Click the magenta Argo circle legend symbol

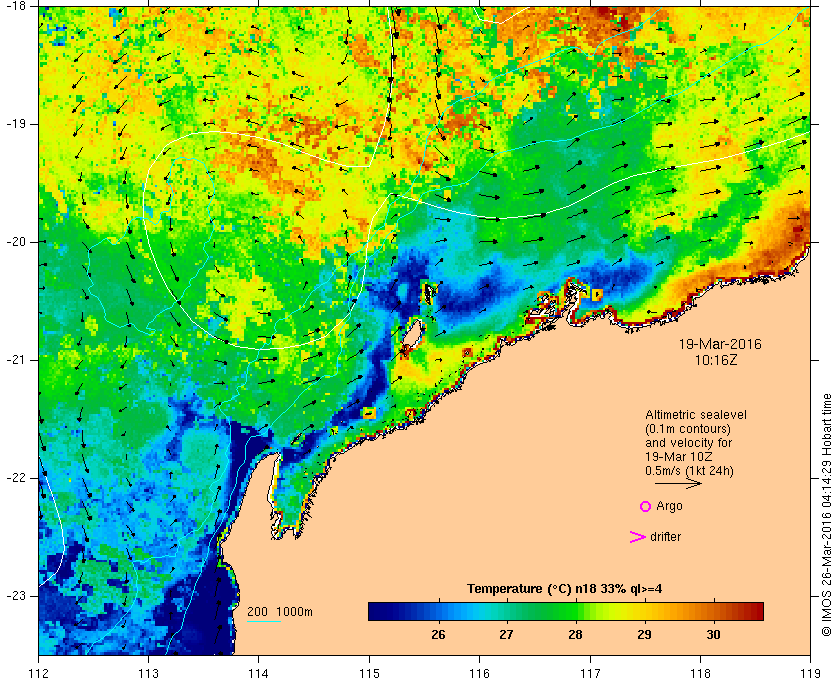click(x=646, y=506)
